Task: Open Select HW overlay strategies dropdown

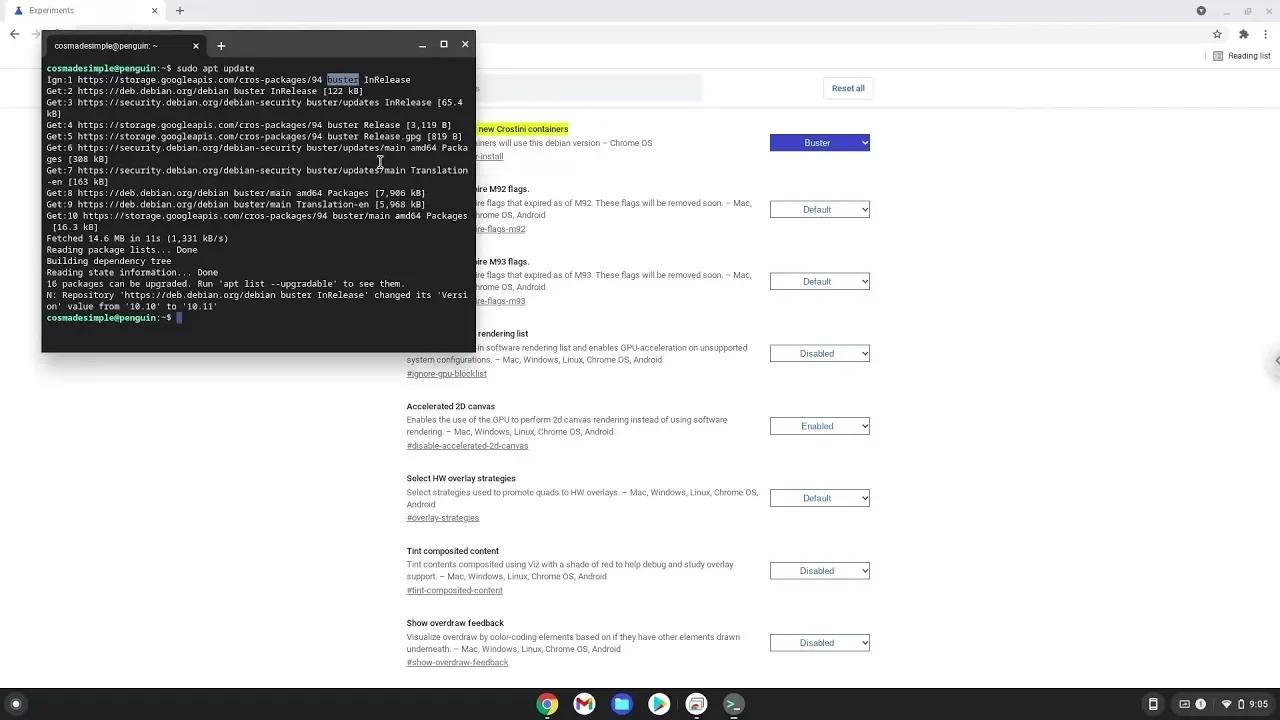Action: coord(820,498)
